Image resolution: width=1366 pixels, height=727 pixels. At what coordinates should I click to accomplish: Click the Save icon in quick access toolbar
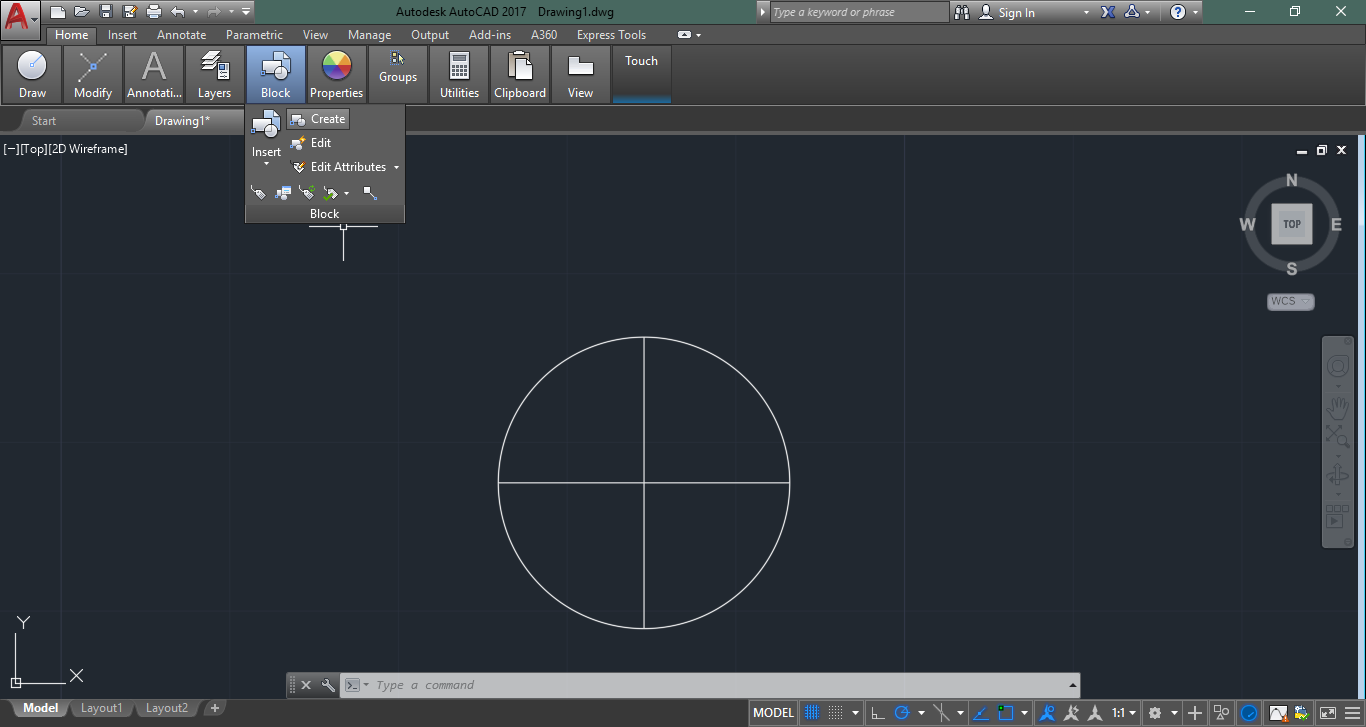click(105, 12)
